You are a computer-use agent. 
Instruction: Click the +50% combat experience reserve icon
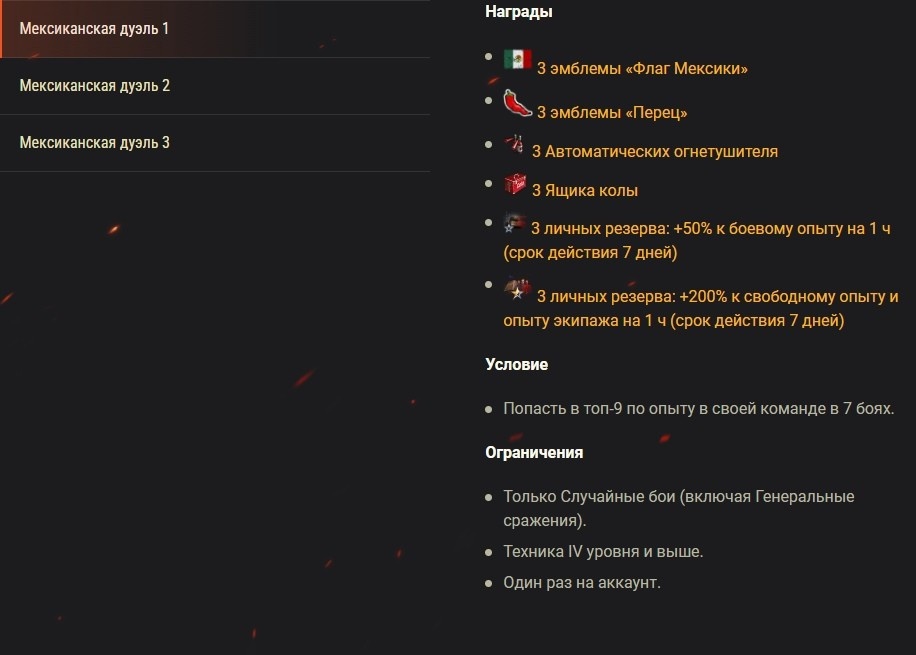(515, 223)
